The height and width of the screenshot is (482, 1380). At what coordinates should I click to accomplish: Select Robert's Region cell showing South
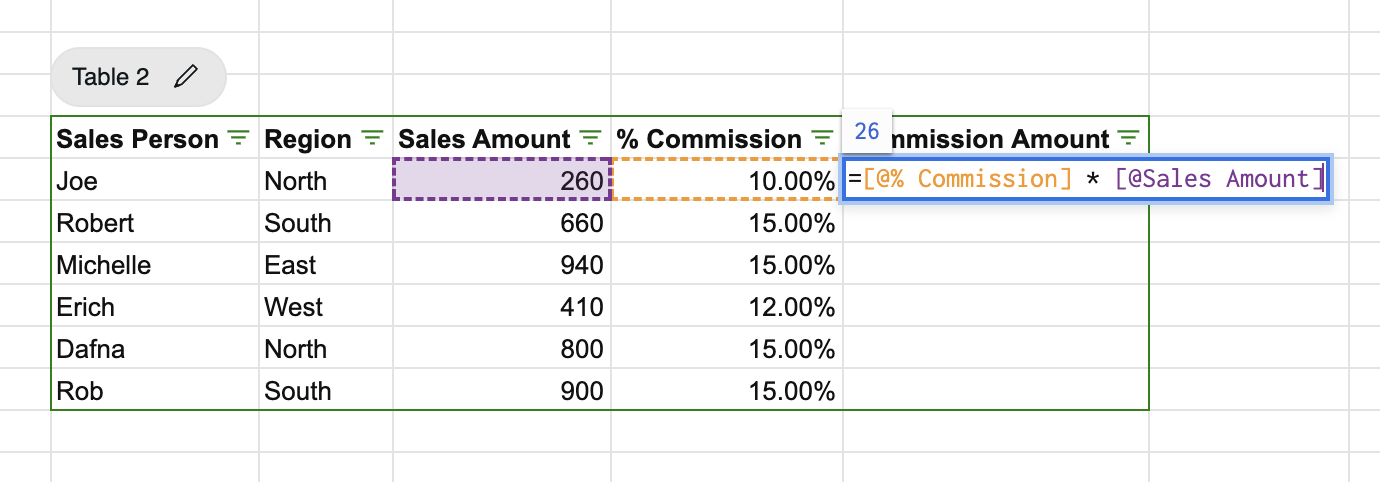pos(325,223)
